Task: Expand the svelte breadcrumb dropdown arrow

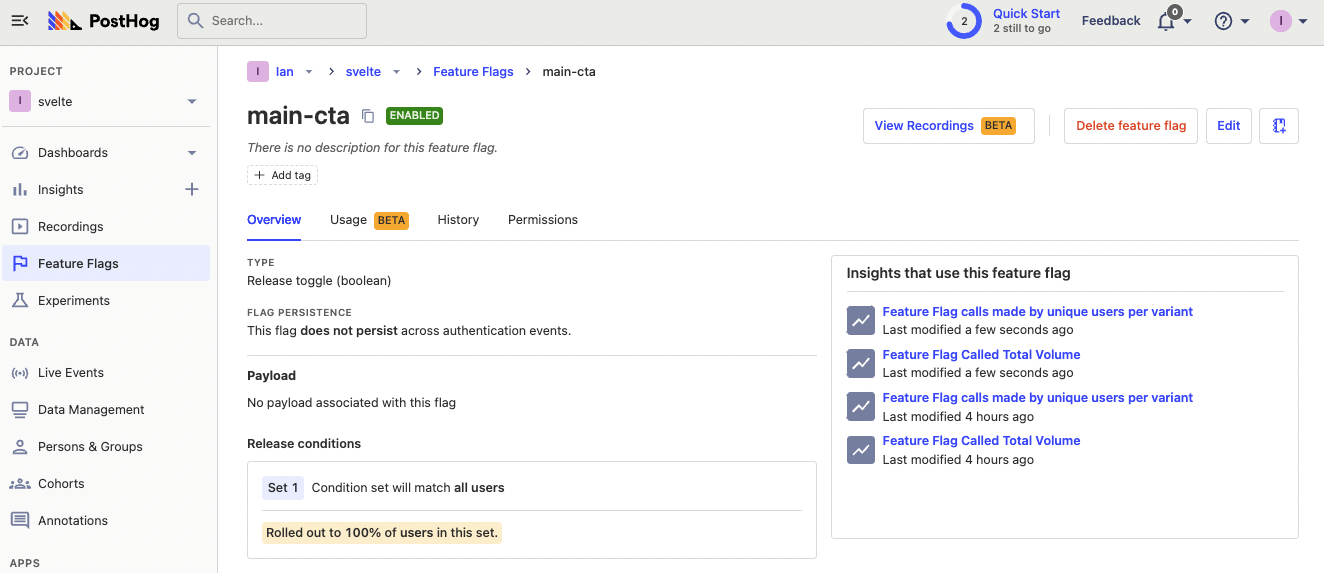Action: pyautogui.click(x=396, y=72)
